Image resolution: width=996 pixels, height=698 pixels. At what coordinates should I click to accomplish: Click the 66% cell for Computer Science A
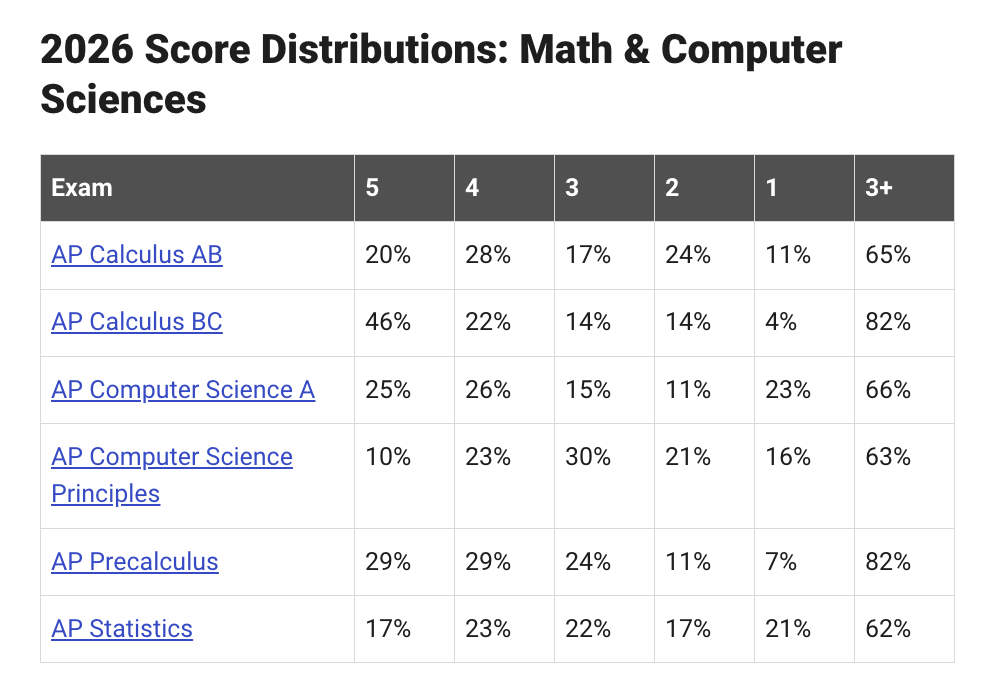pos(904,390)
